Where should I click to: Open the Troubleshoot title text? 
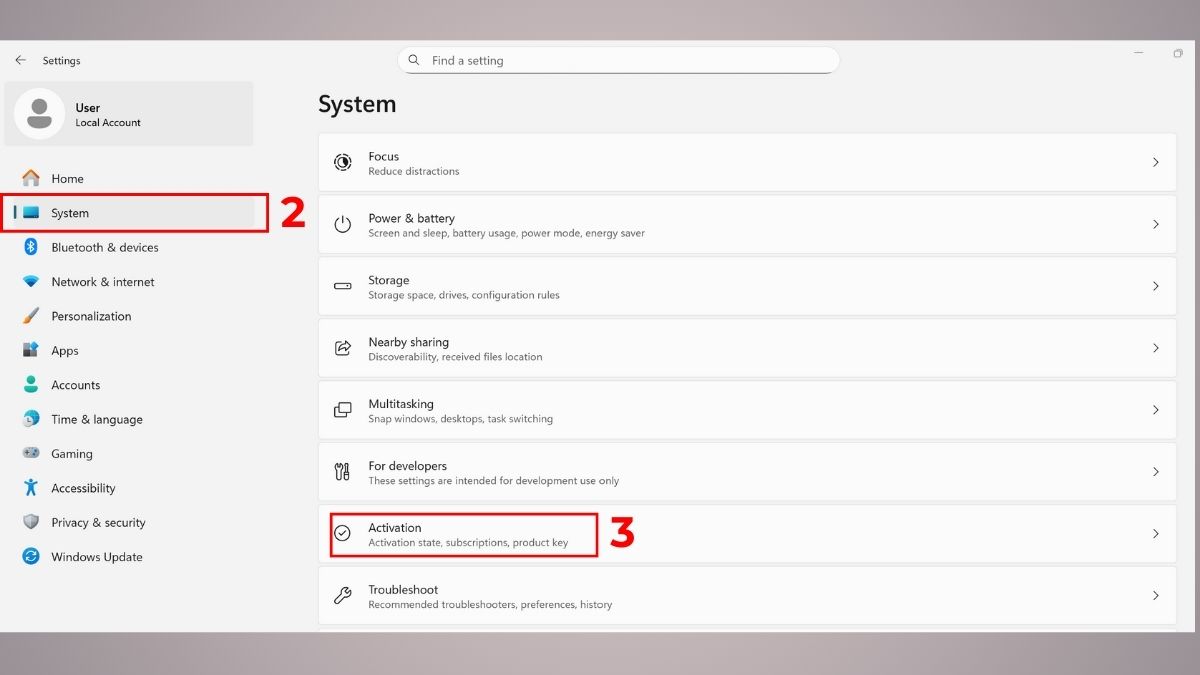403,590
